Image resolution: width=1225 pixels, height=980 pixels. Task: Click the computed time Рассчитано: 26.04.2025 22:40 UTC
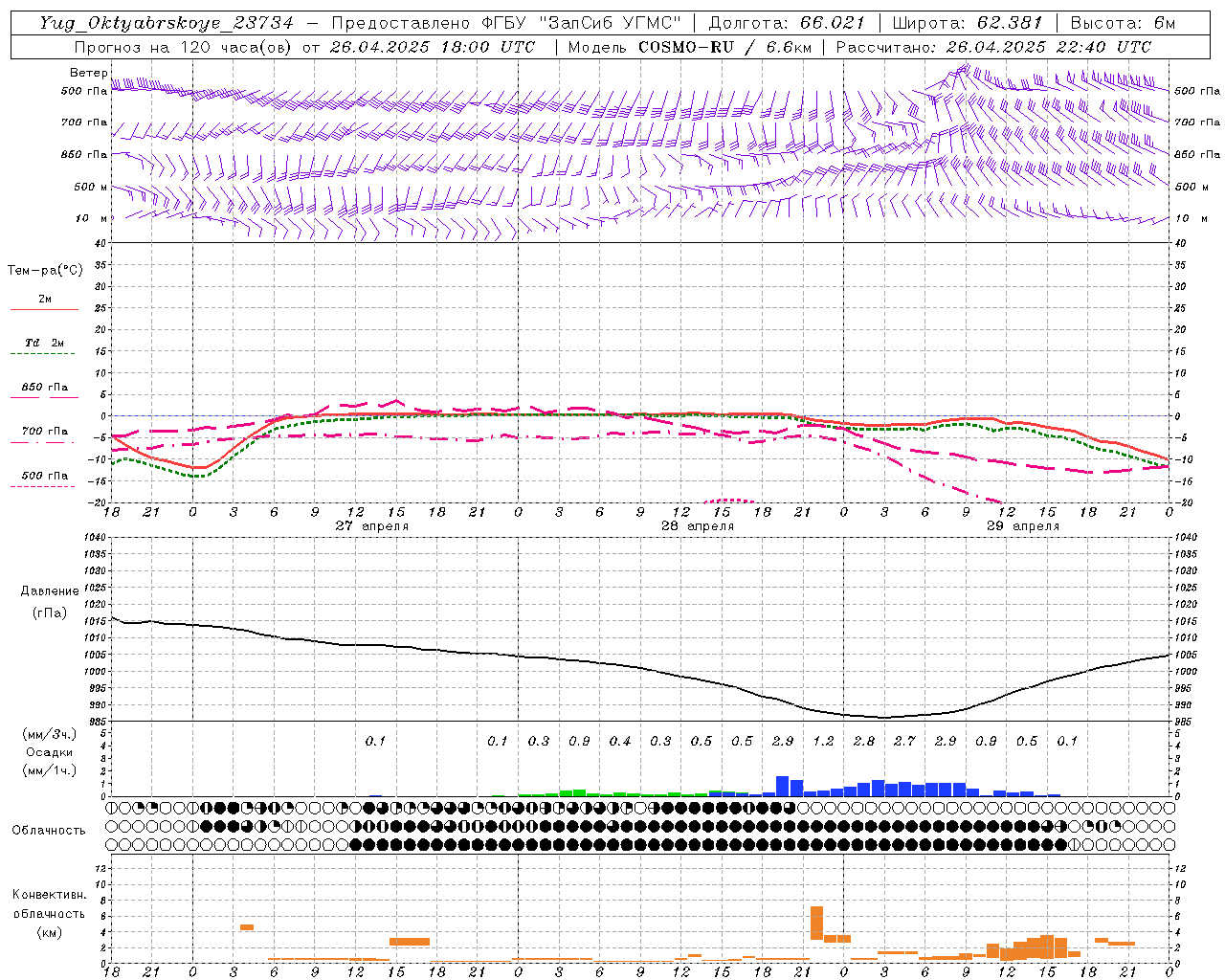click(993, 47)
